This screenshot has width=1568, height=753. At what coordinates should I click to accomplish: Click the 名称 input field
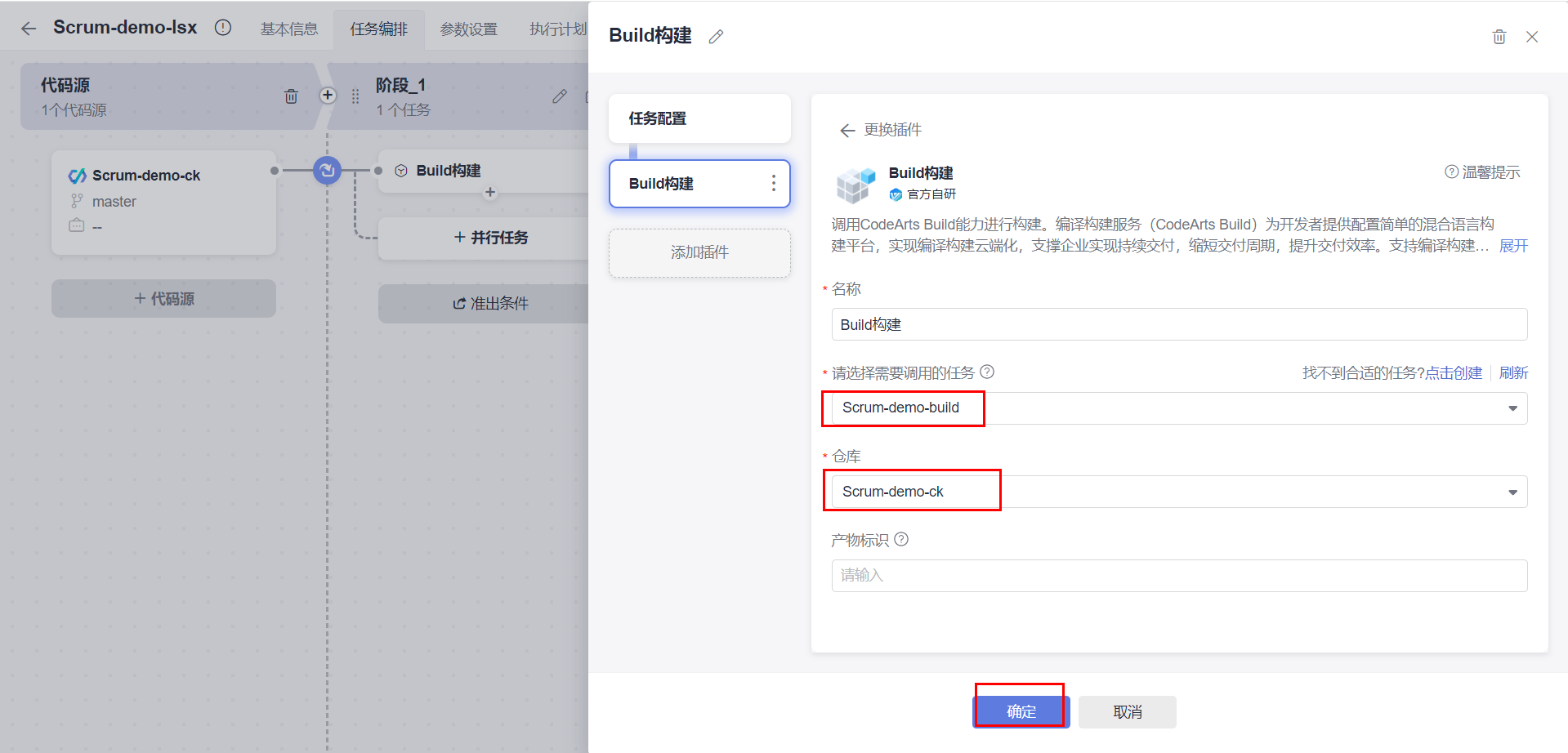tap(1179, 324)
